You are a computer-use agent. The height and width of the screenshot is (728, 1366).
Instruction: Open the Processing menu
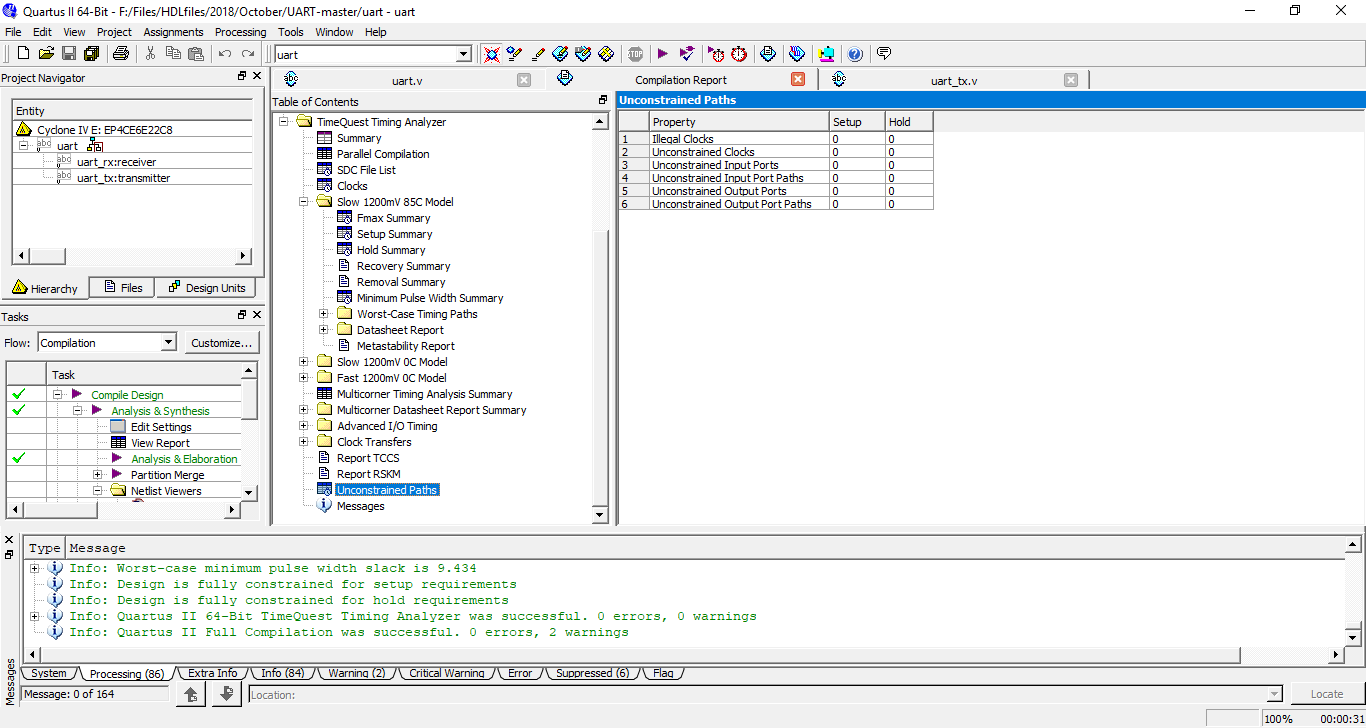(x=240, y=32)
